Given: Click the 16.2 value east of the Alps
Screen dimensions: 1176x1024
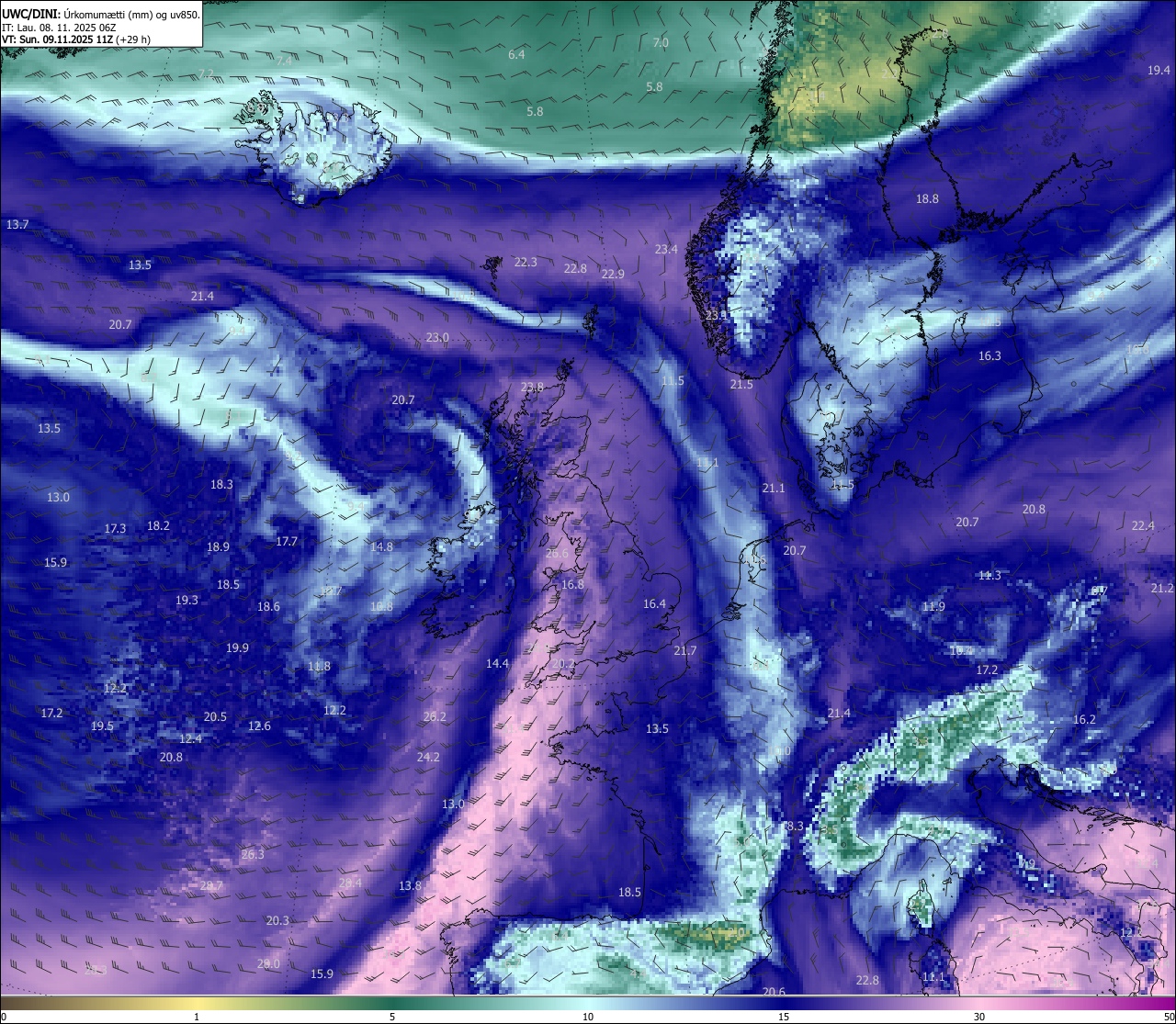Looking at the screenshot, I should (x=1085, y=720).
